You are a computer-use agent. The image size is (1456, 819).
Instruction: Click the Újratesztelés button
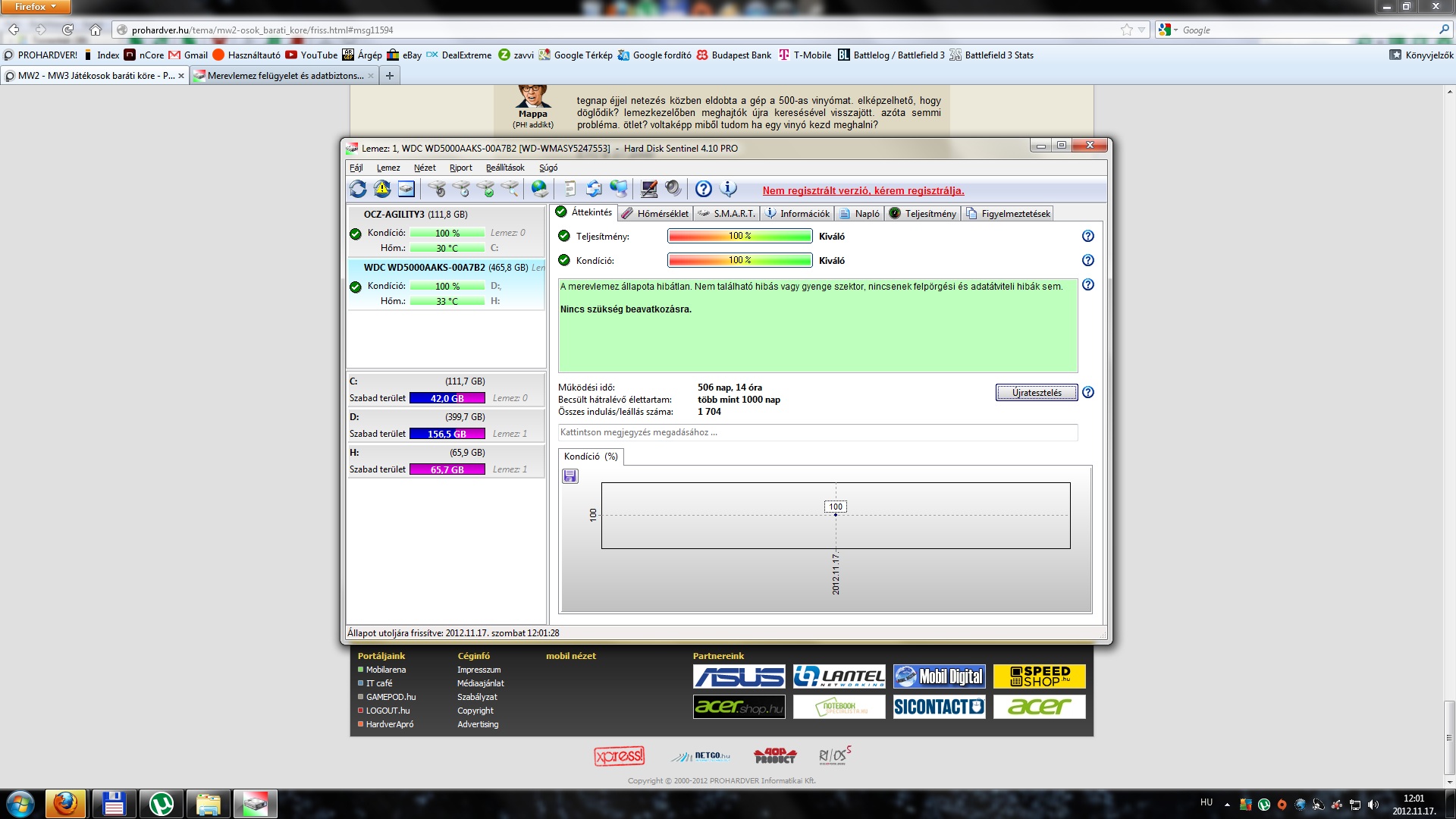tap(1037, 392)
